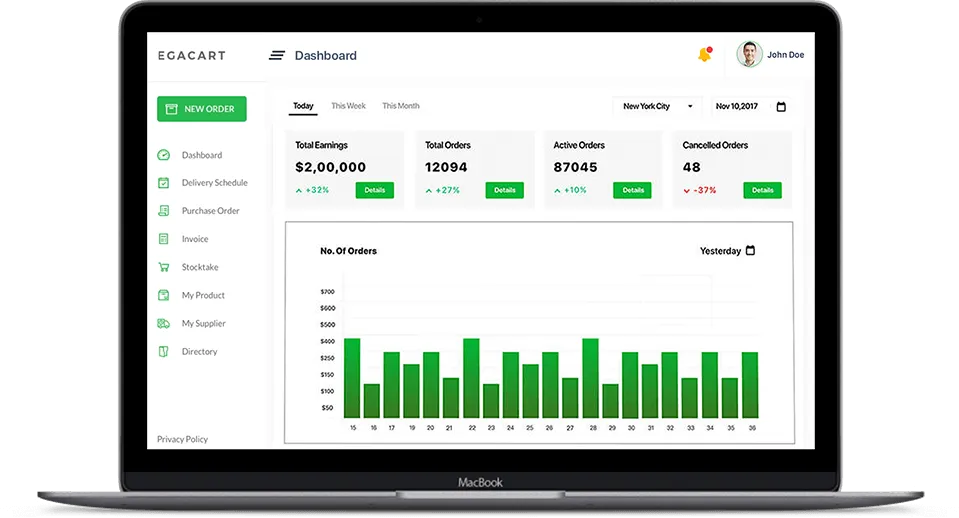Click the Nov 10, 2017 date field
The width and height of the screenshot is (959, 518).
click(750, 106)
